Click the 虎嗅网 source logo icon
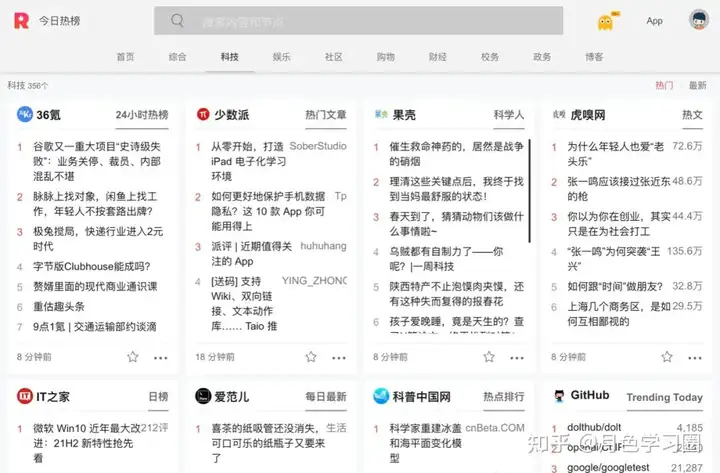 click(x=559, y=114)
